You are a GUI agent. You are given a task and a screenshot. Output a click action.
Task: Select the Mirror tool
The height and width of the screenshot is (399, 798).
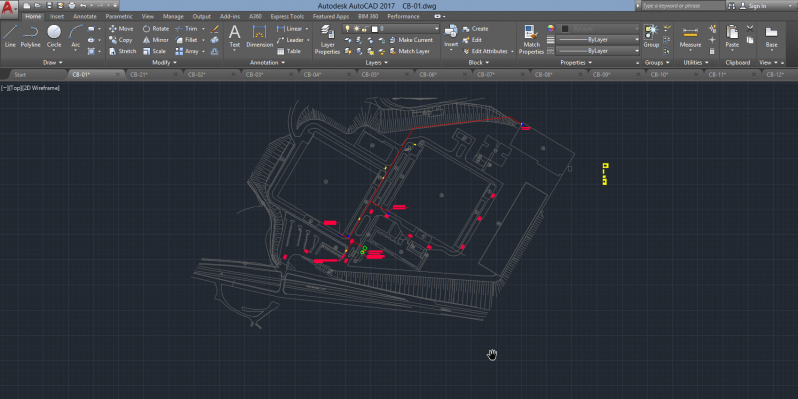(156, 40)
